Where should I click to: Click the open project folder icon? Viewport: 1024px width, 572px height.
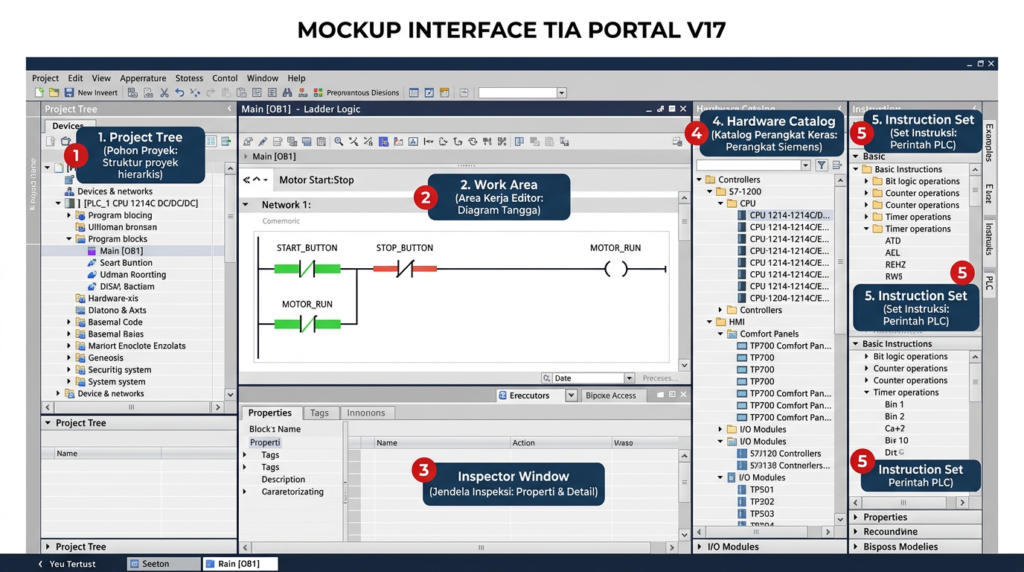tap(54, 93)
